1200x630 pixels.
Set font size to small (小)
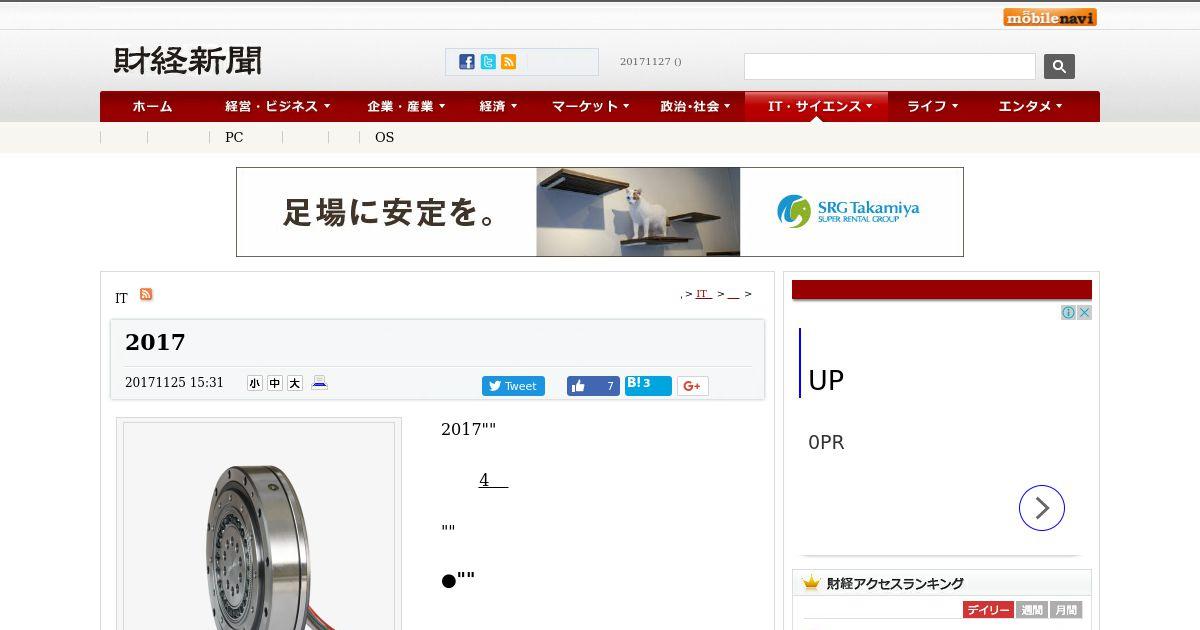(255, 383)
